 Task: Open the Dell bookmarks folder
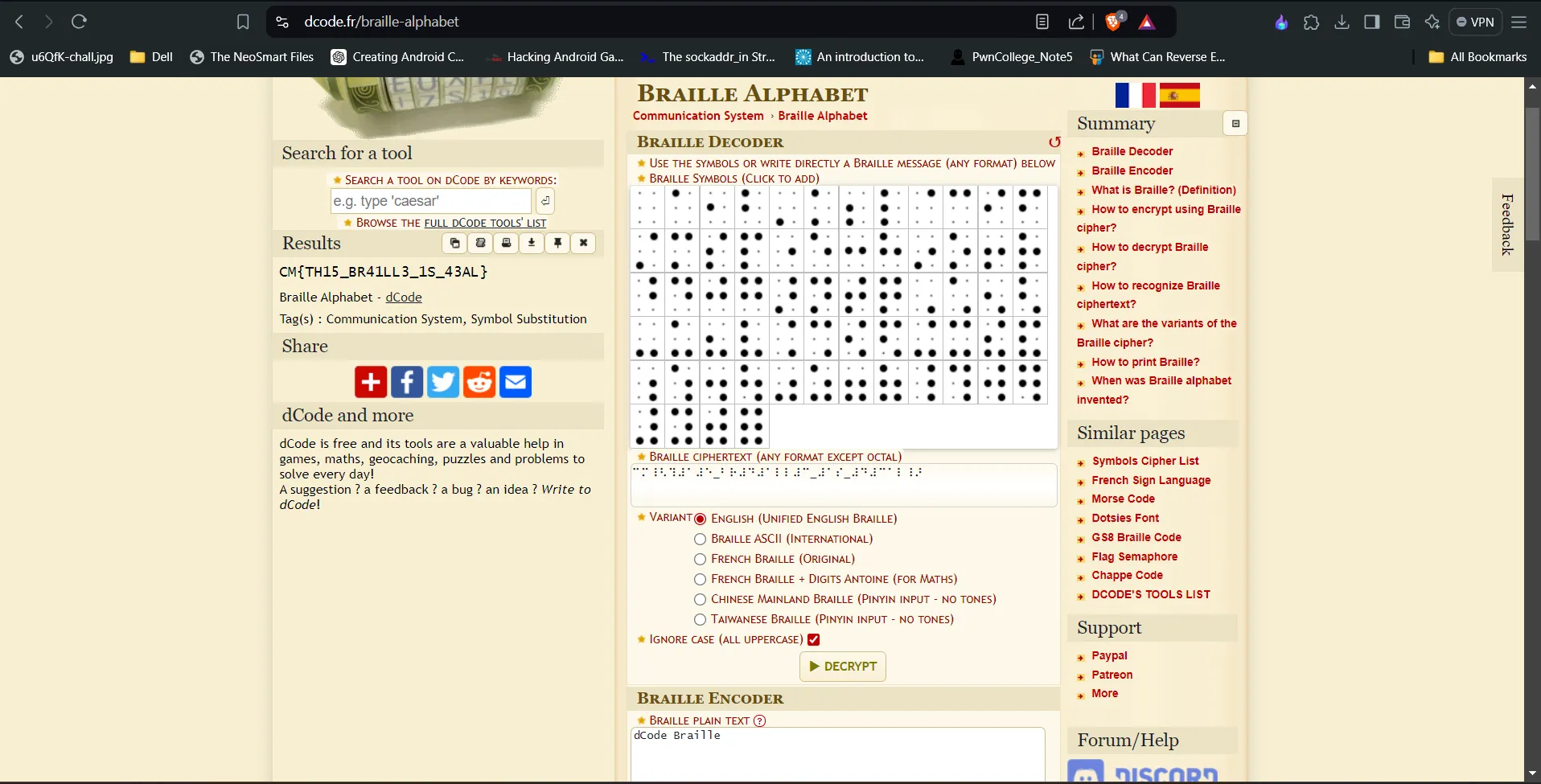[x=152, y=57]
